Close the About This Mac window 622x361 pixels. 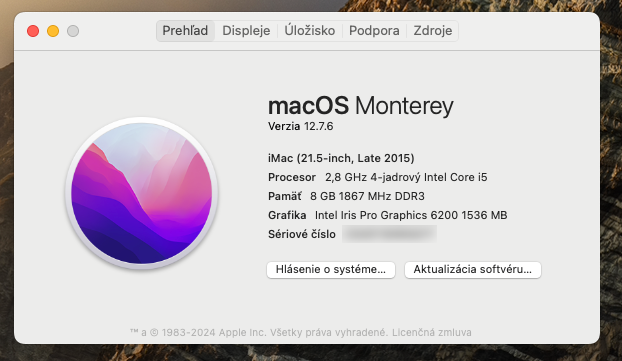(x=33, y=31)
